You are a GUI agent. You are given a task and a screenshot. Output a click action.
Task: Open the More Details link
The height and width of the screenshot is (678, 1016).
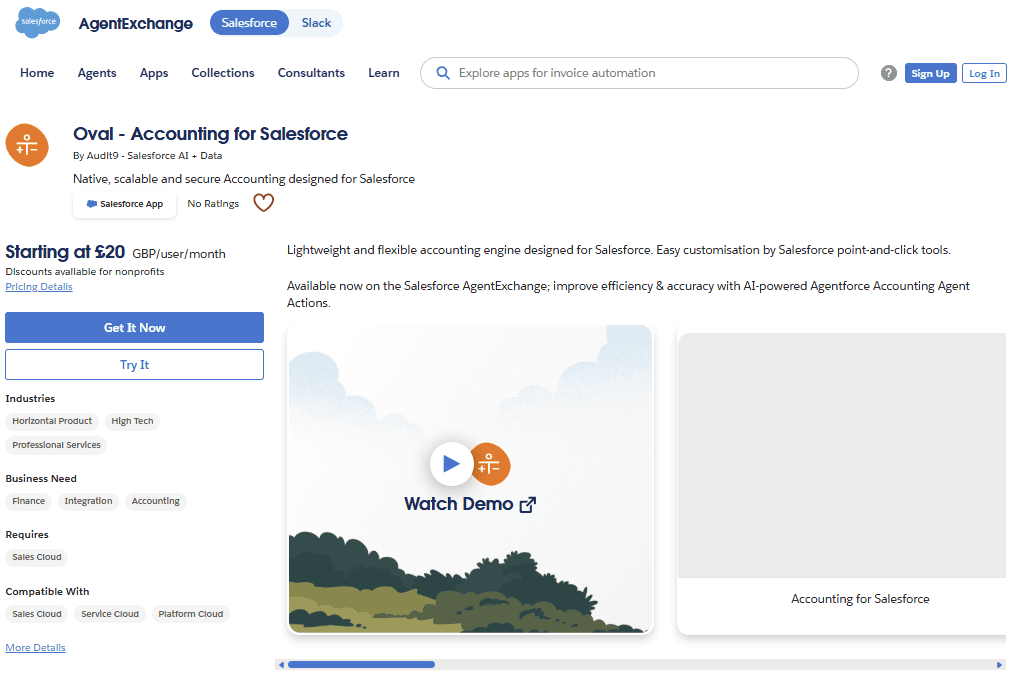pos(36,648)
